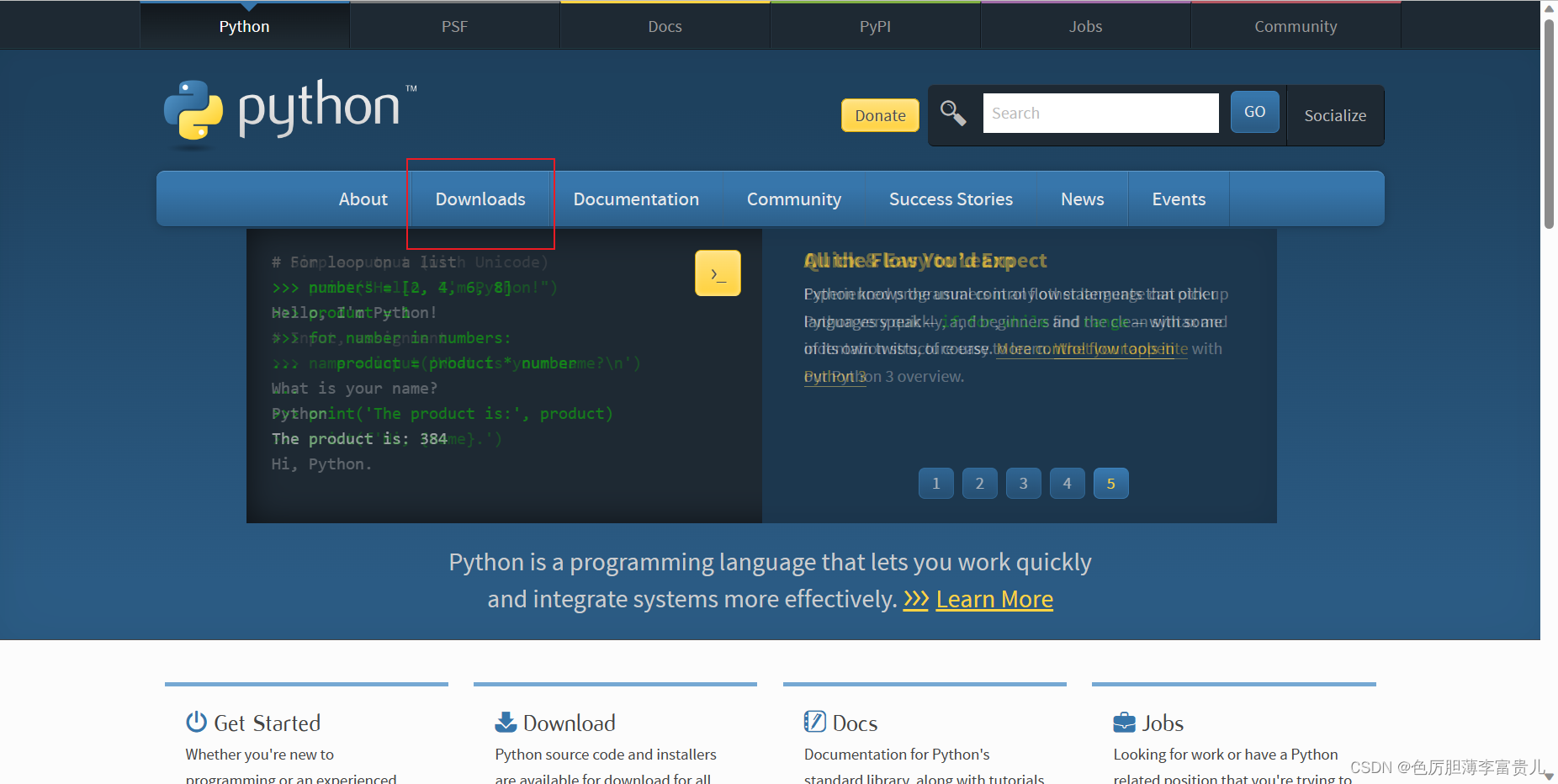Open the PSF top tab
Viewport: 1558px width, 784px height.
[x=455, y=26]
